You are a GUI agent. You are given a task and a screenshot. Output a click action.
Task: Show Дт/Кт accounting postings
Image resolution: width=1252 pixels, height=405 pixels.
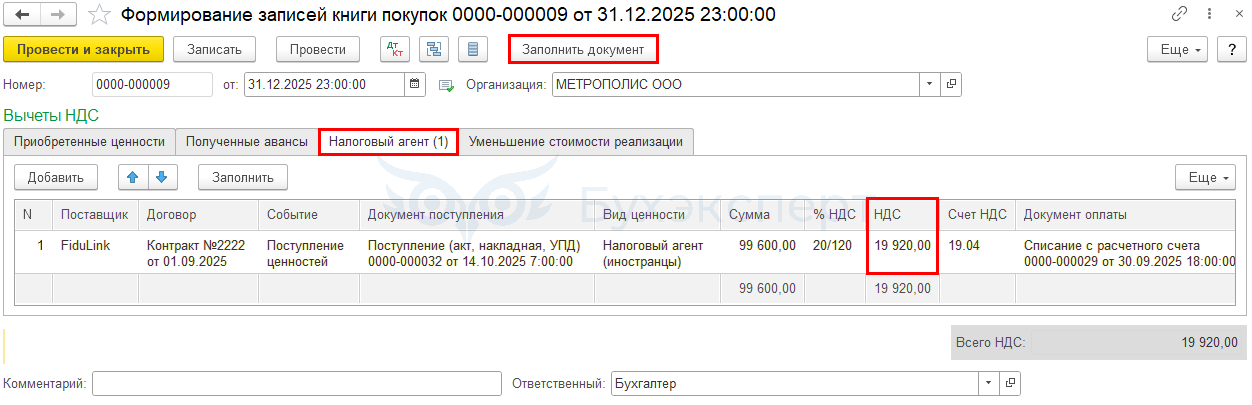(395, 49)
